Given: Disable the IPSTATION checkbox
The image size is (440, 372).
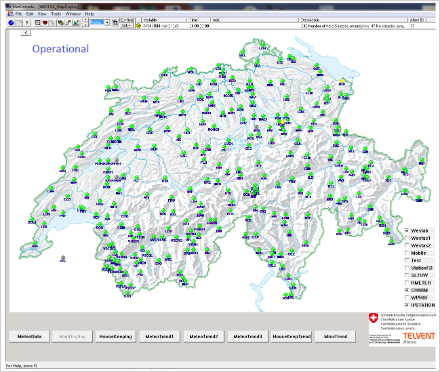Looking at the screenshot, I should (407, 305).
